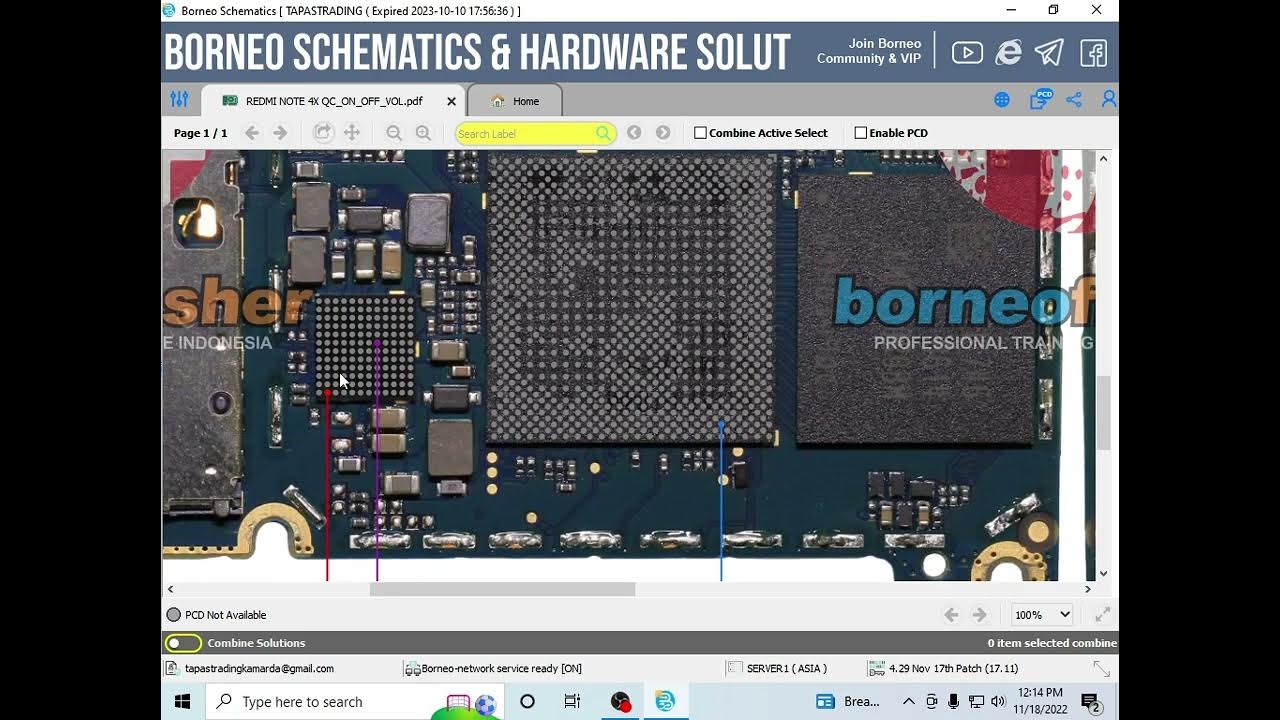1280x720 pixels.
Task: Click the volume speaker tray icon
Action: (997, 702)
